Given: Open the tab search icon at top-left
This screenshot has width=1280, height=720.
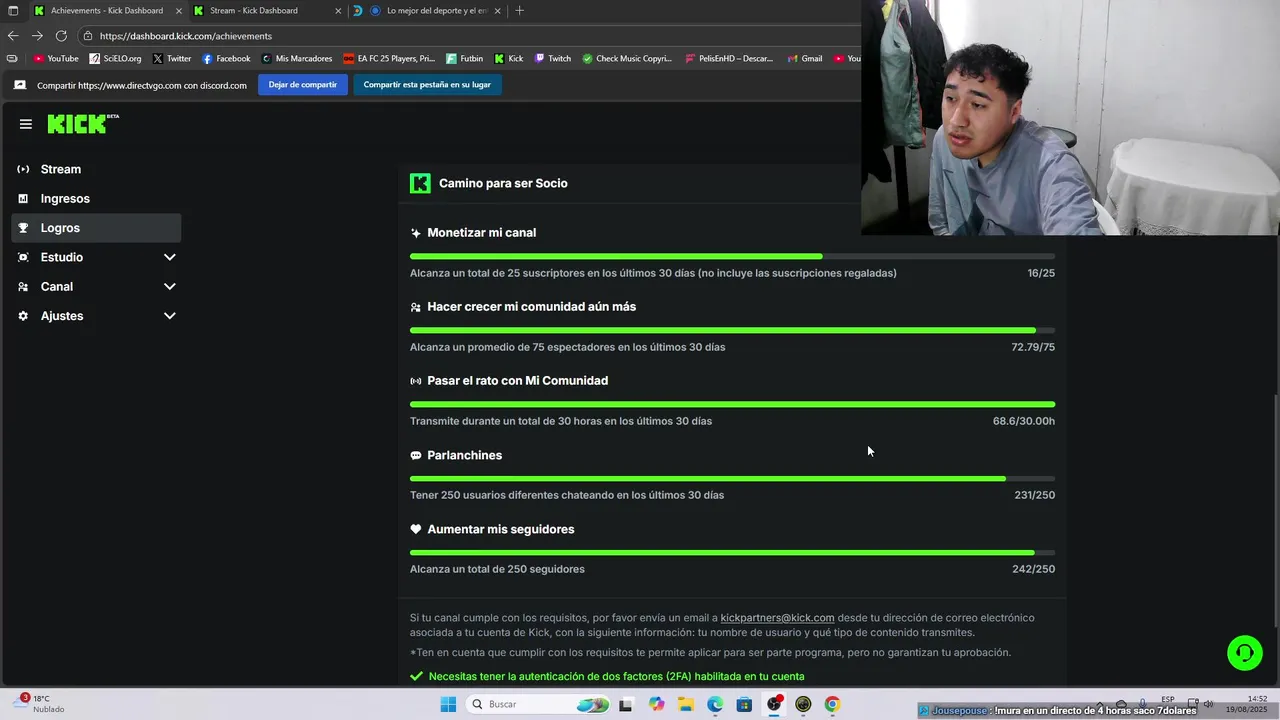Looking at the screenshot, I should pos(13,11).
